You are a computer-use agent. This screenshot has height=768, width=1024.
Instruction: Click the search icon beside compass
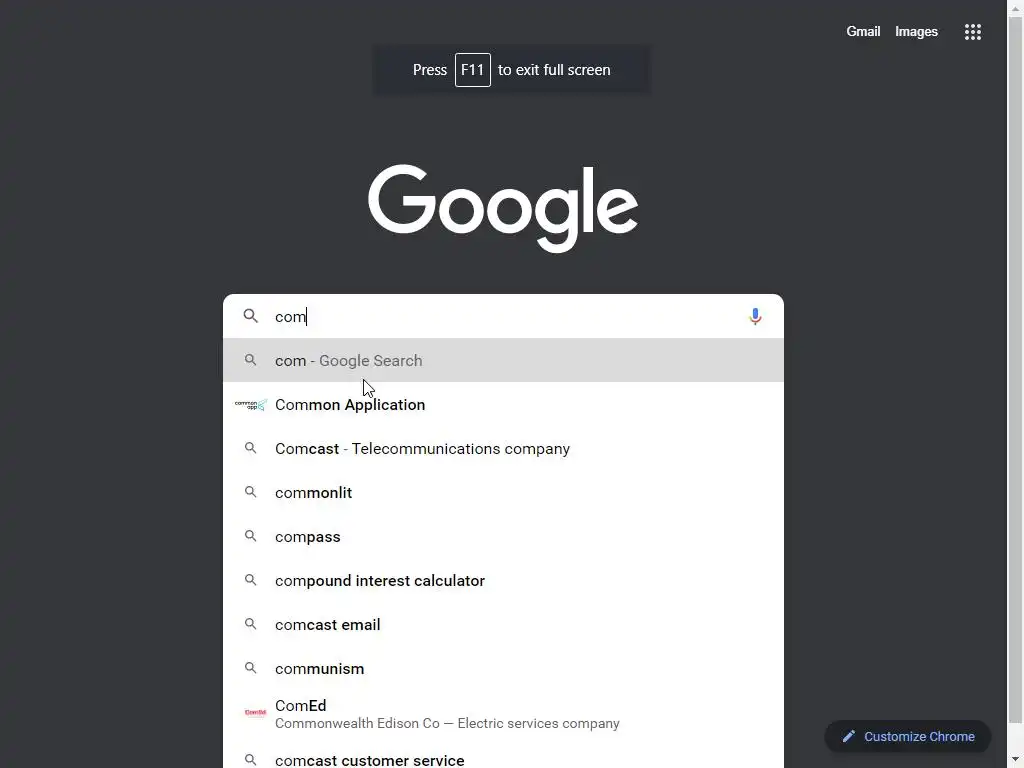coord(251,536)
